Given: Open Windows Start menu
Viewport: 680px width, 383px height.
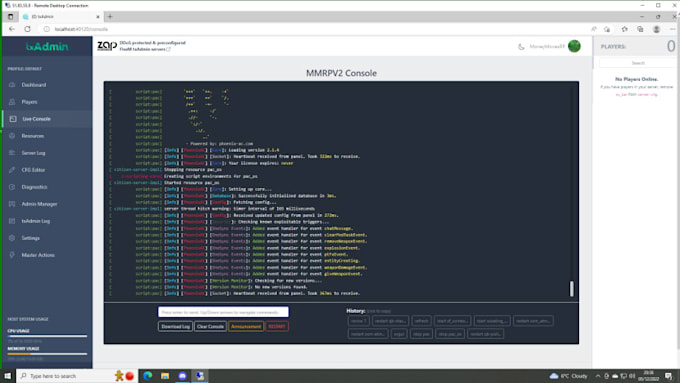Looking at the screenshot, I should [8, 376].
